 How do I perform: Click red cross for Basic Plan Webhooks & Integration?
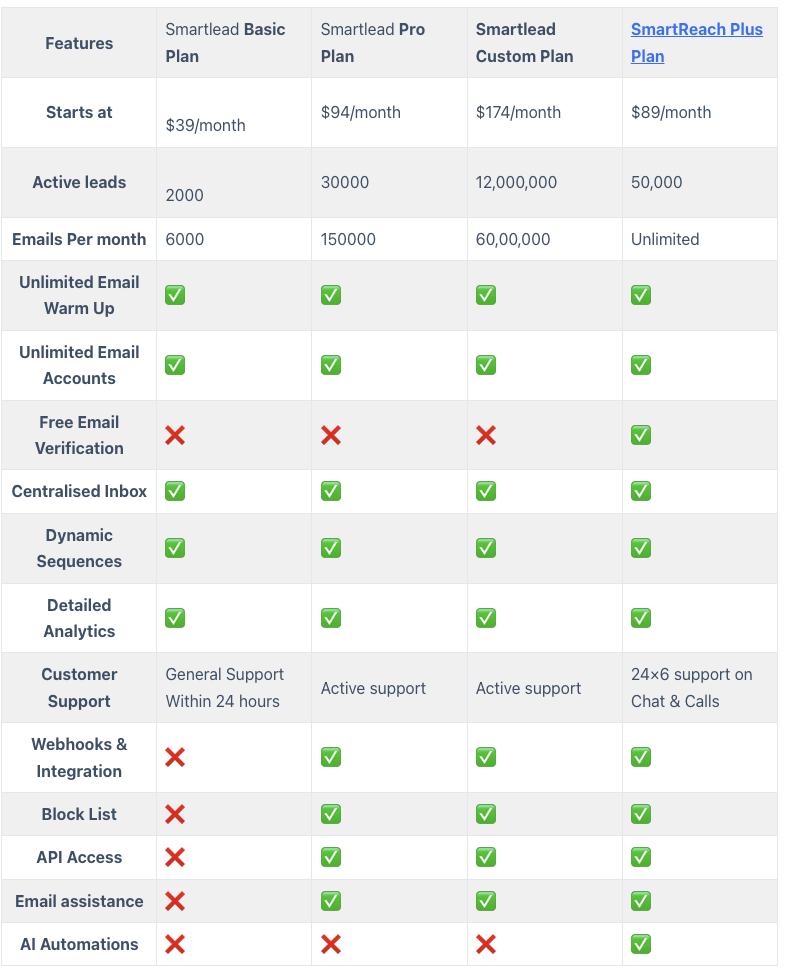pos(175,757)
